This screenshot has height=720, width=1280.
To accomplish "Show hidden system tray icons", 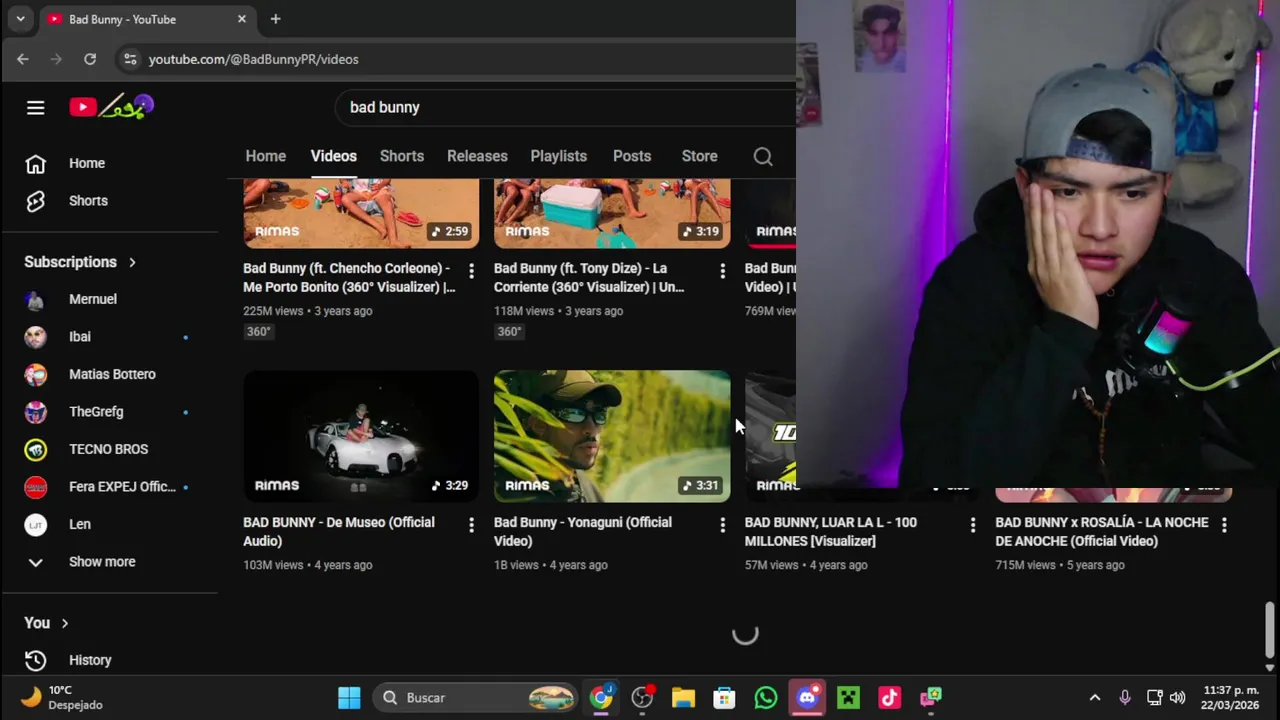I will click(x=1095, y=697).
